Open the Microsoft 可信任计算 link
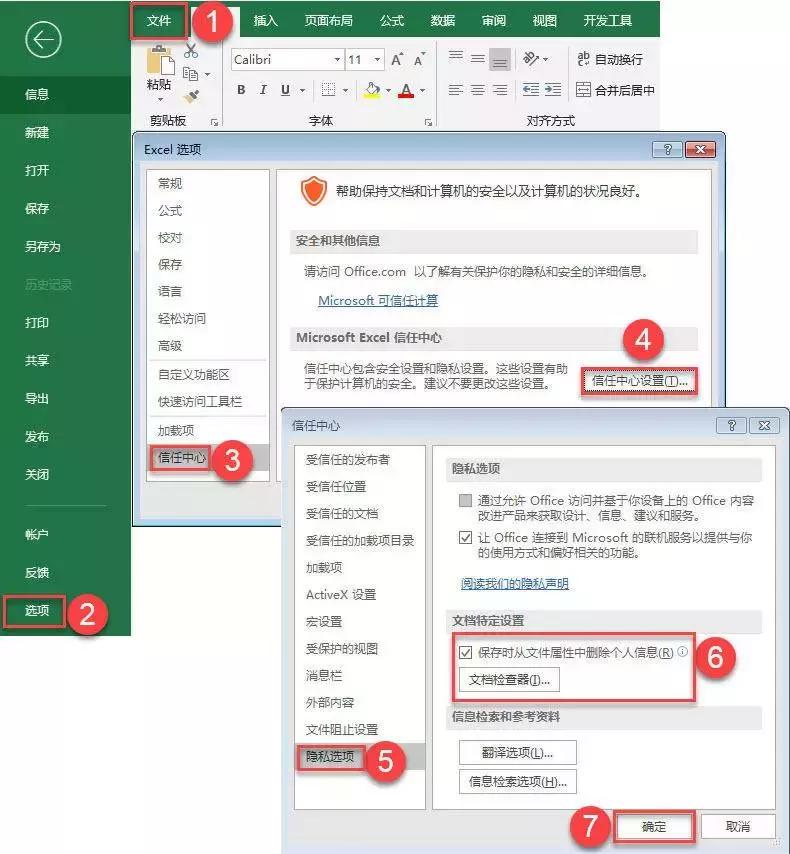Screen dimensions: 790x854 point(378,301)
